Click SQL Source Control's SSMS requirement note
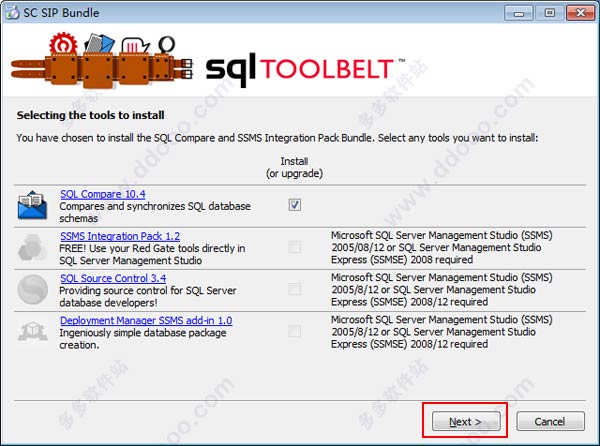Screen dimensions: 600x446 [x=442, y=290]
